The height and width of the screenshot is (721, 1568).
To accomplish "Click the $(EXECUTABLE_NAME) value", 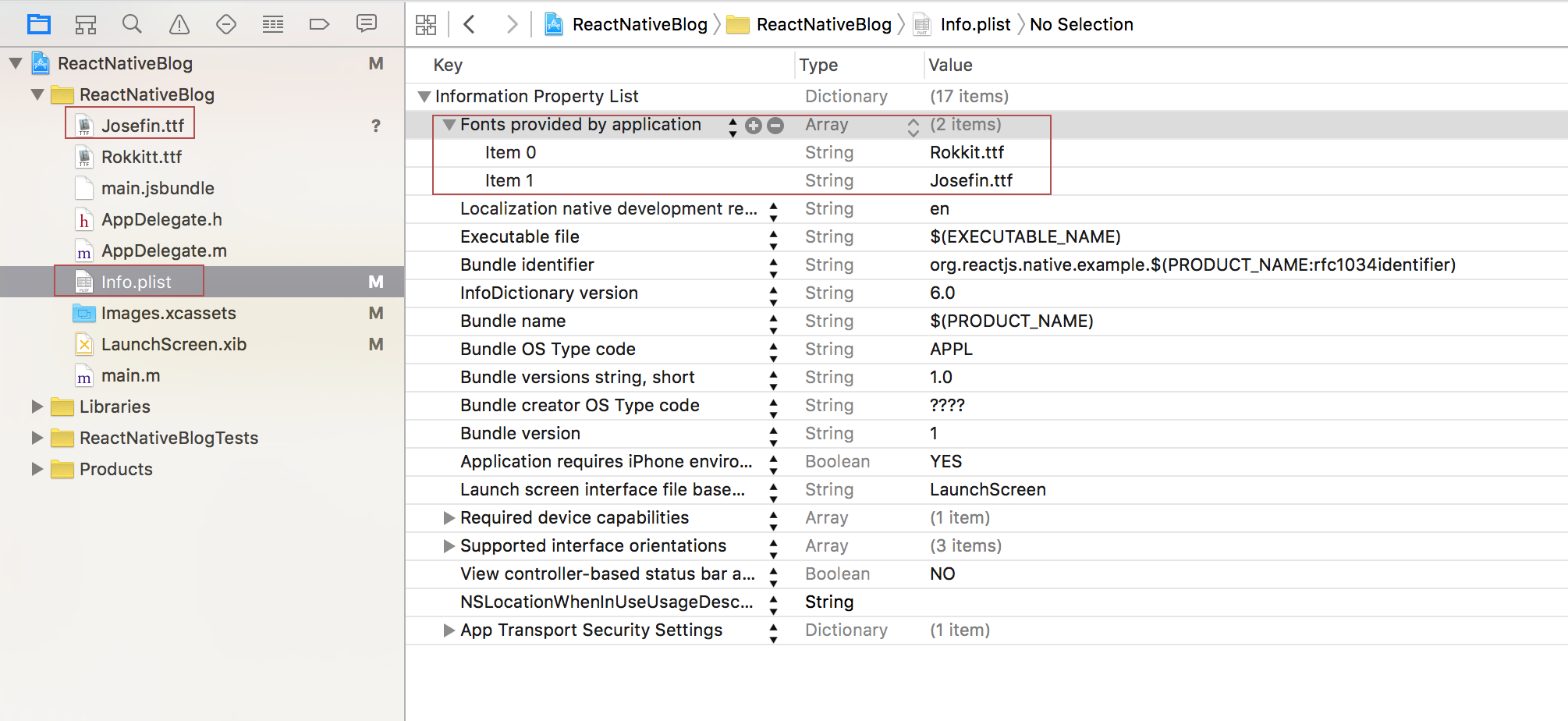I will pos(1025,237).
